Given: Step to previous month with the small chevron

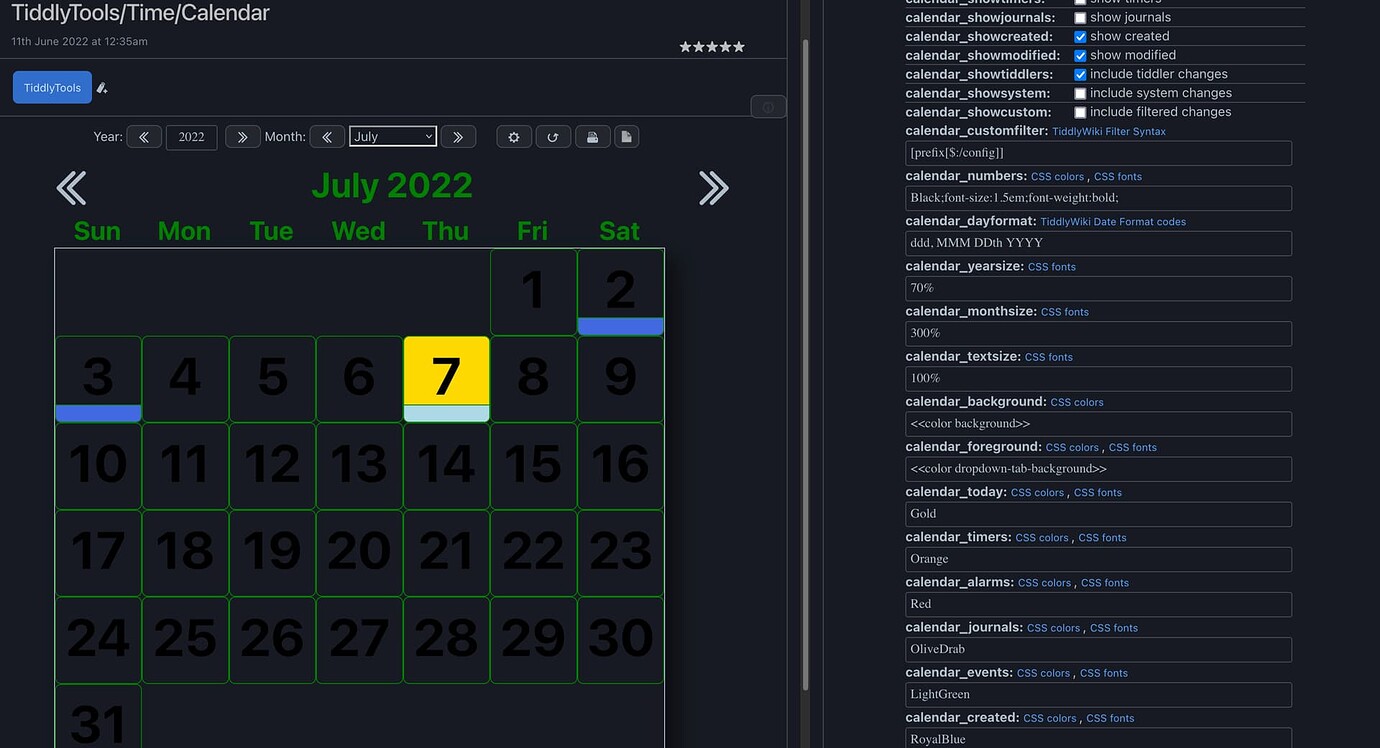Looking at the screenshot, I should [x=327, y=136].
